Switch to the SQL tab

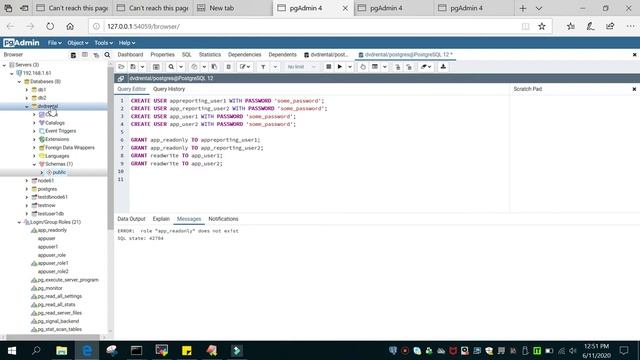[x=187, y=55]
